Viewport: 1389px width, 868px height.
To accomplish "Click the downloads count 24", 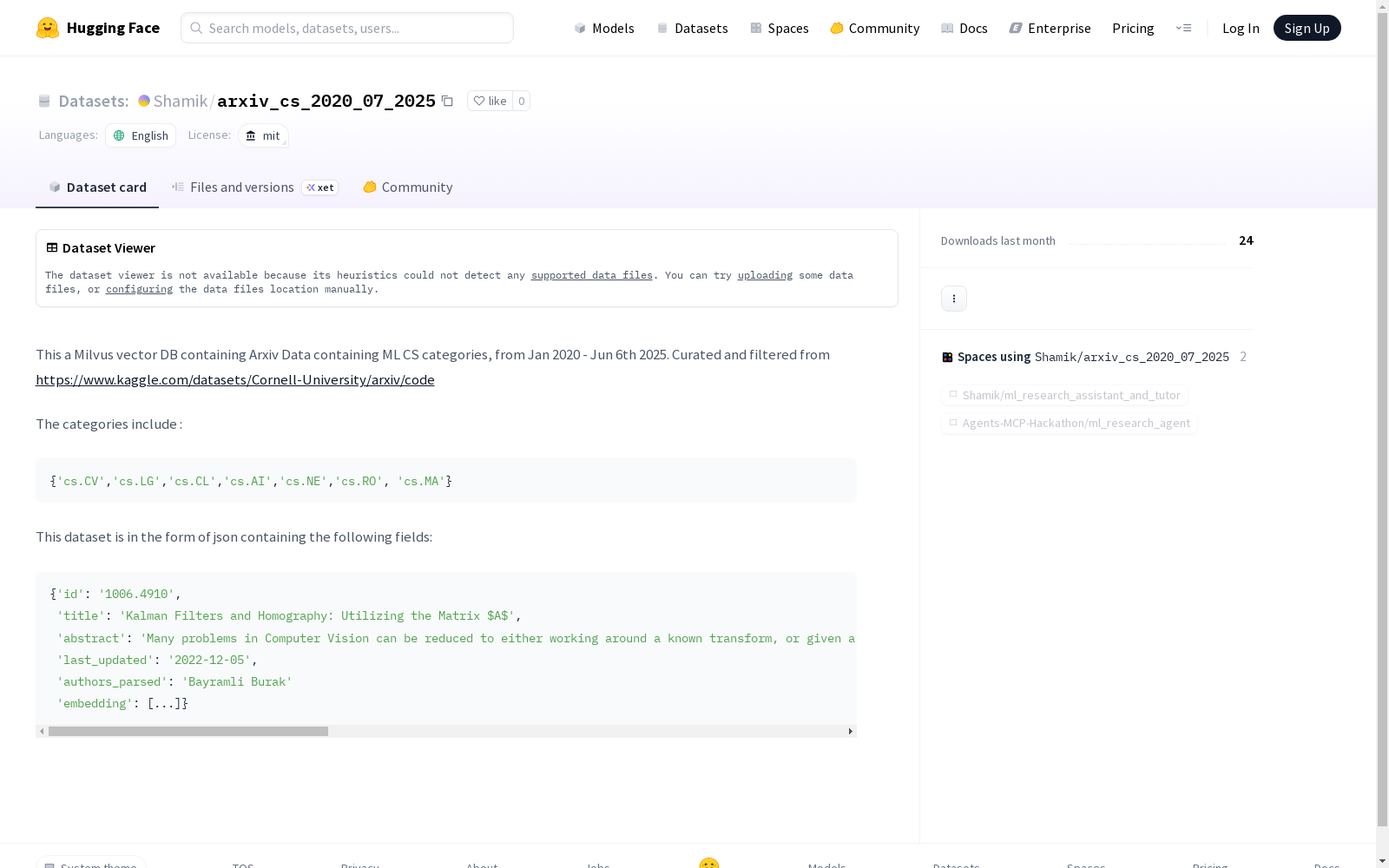I will click(1246, 240).
